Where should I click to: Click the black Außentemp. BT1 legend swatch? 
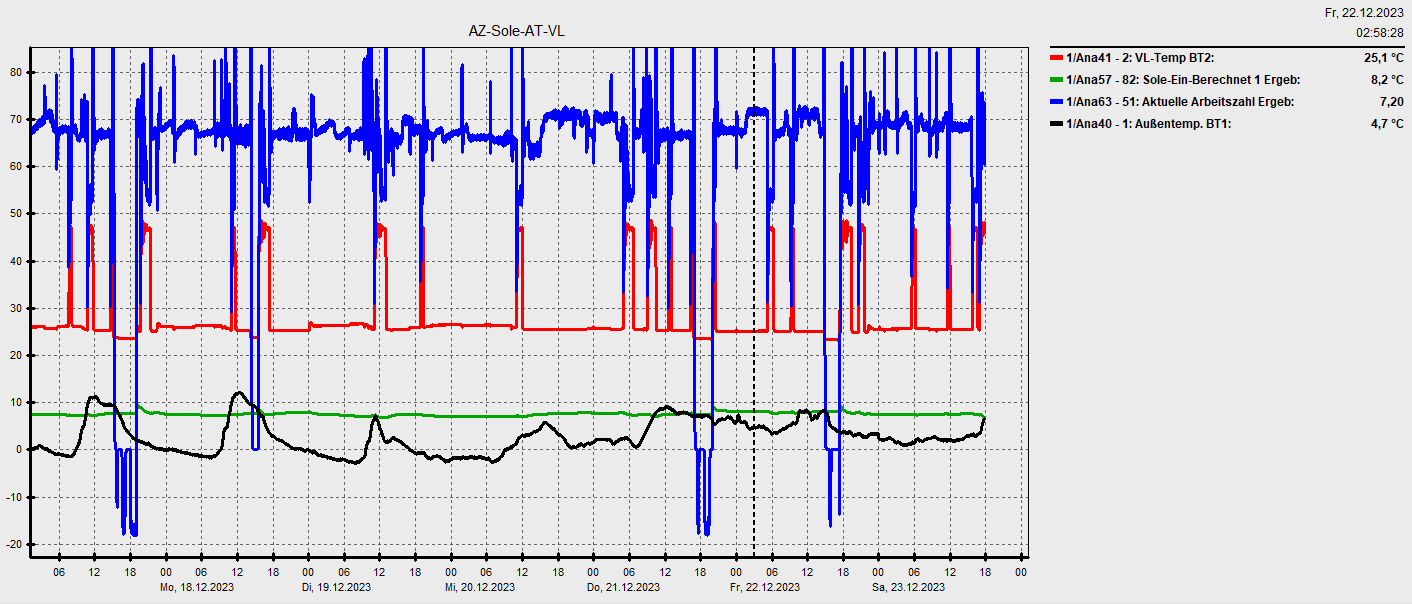(1057, 124)
